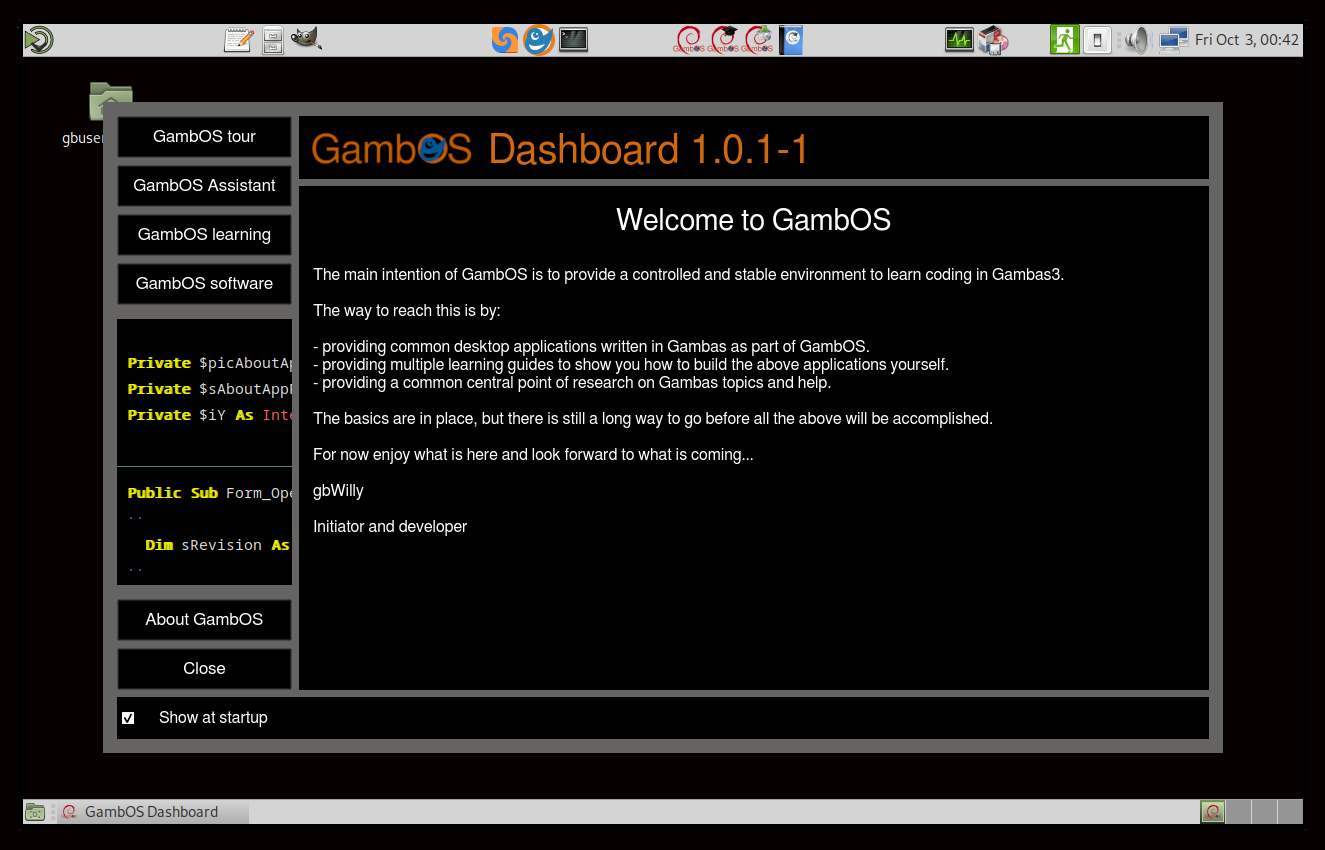Screen dimensions: 1325x850
Task: Click the speaker volume icon
Action: tap(1135, 40)
